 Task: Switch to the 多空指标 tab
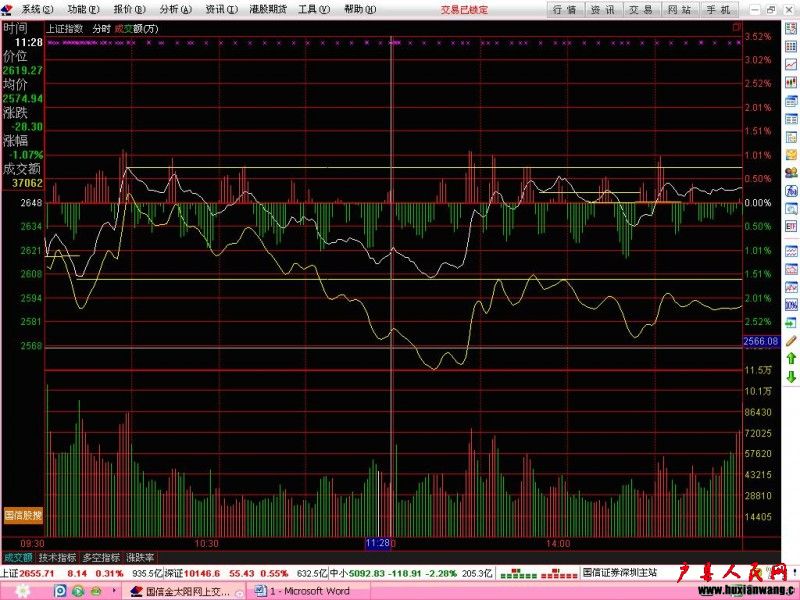point(102,558)
